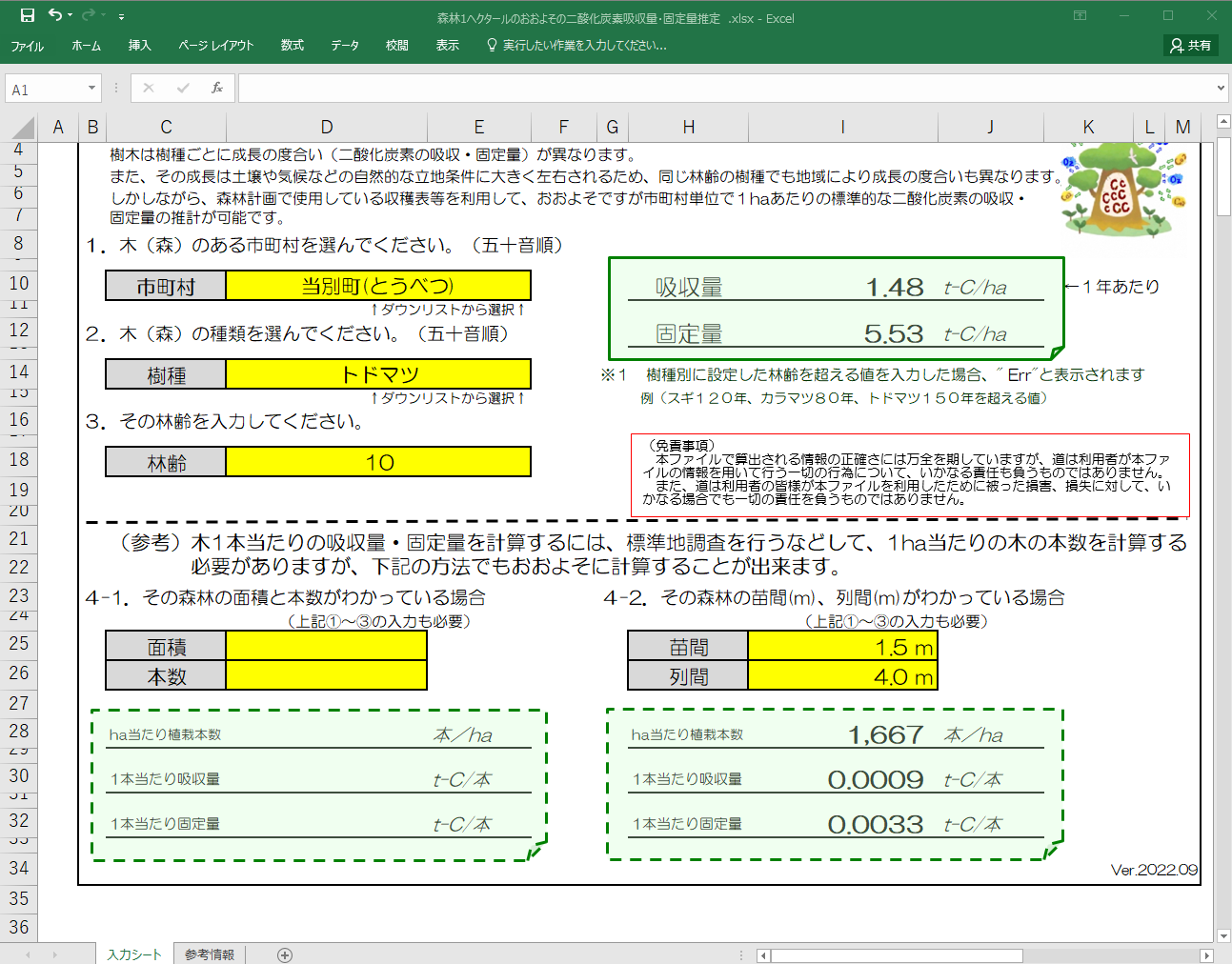Click the Tell Me lightbulb icon
Viewport: 1232px width, 964px height.
coord(491,44)
